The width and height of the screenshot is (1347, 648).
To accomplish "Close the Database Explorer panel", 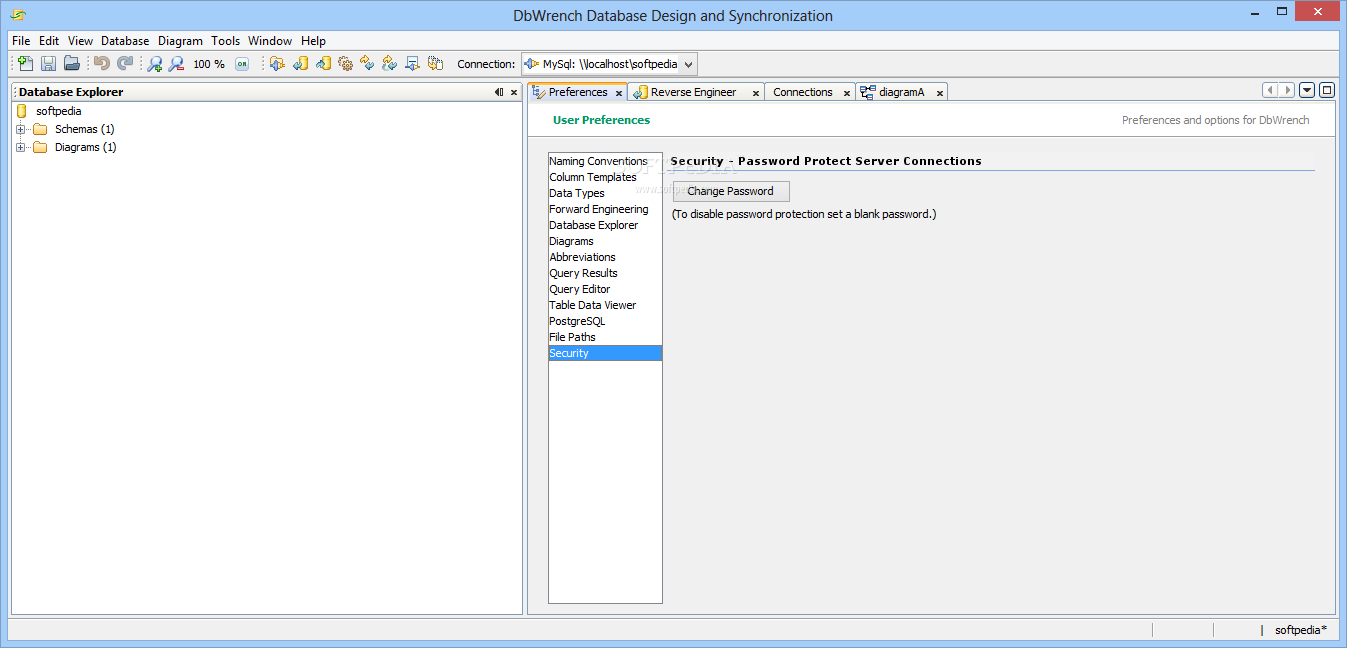I will point(514,92).
